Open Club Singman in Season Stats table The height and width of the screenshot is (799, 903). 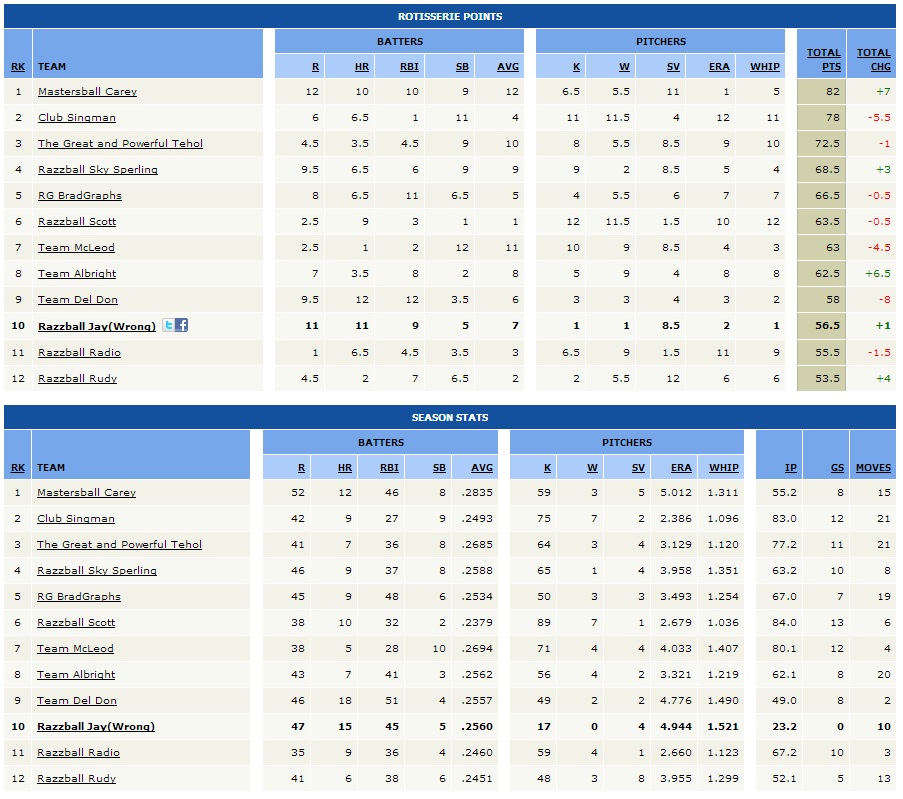76,518
